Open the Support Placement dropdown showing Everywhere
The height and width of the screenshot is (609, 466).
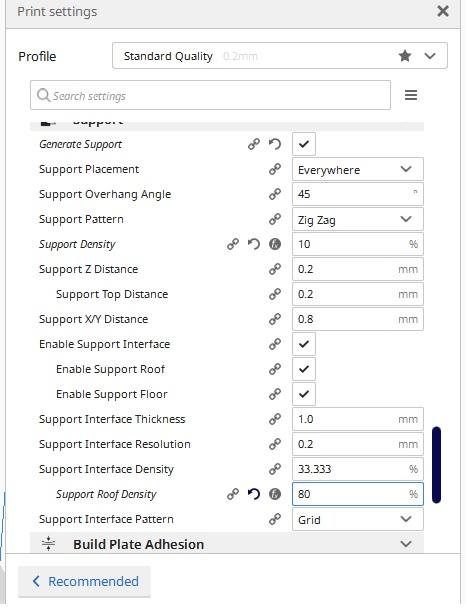(x=358, y=169)
